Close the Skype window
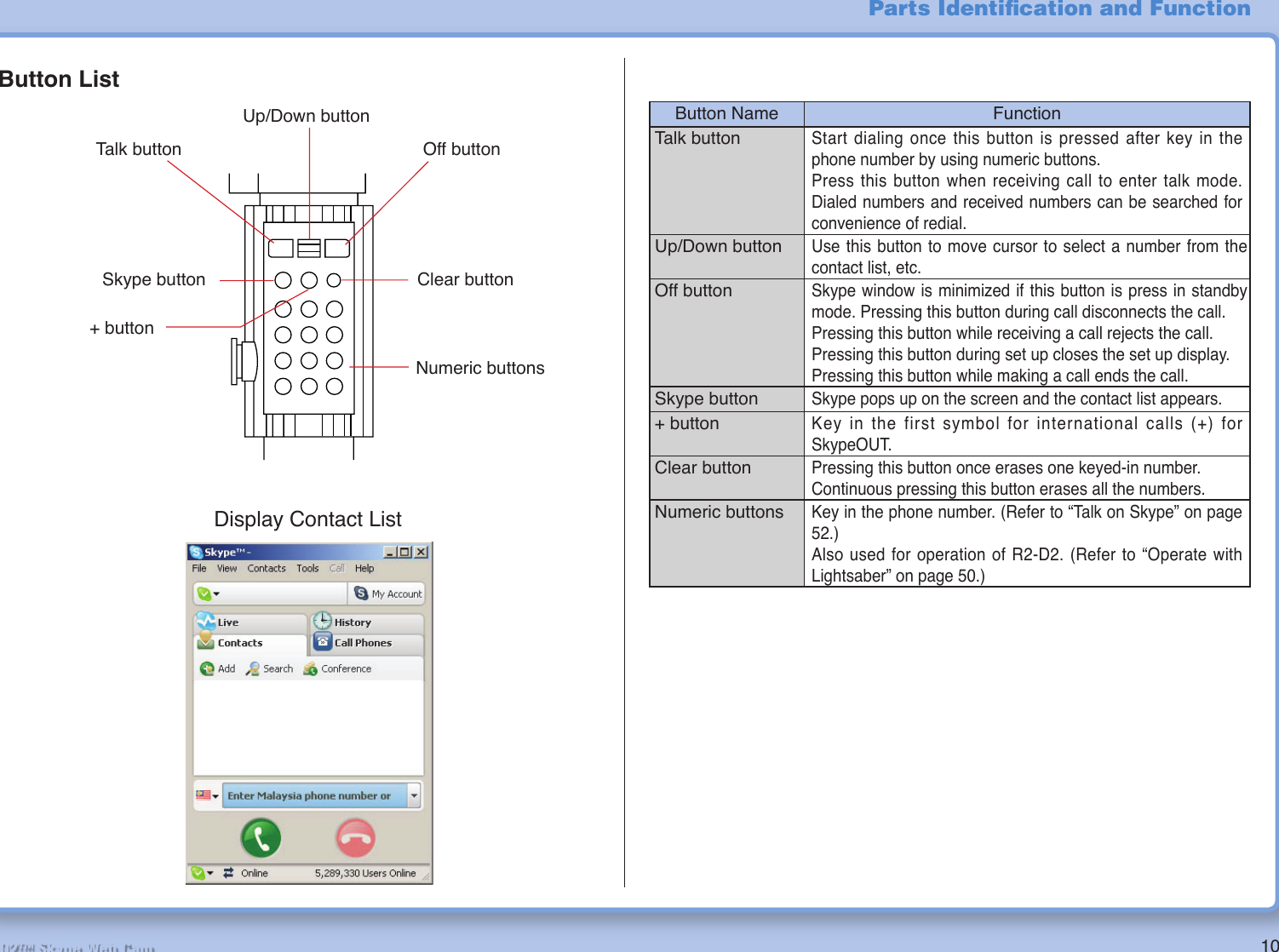 pyautogui.click(x=421, y=552)
